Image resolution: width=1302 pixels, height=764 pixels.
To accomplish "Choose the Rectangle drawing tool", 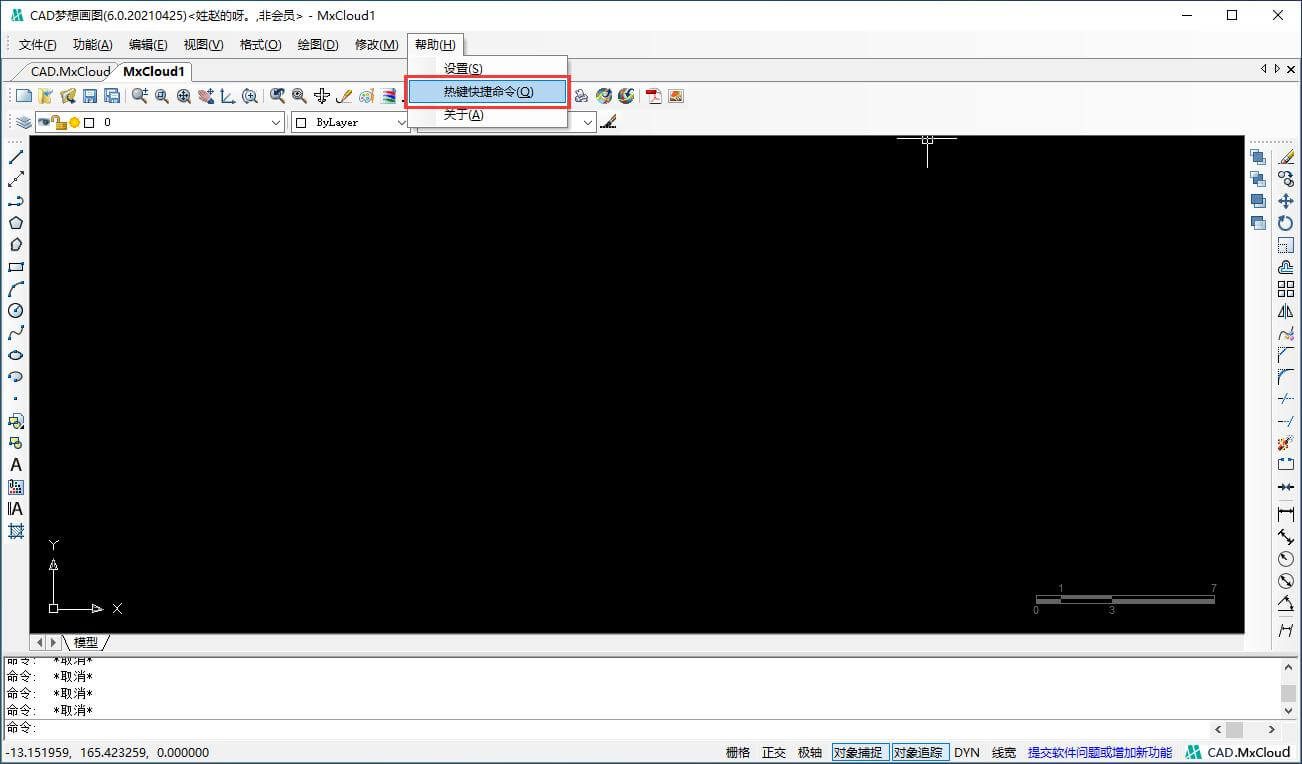I will click(x=16, y=267).
